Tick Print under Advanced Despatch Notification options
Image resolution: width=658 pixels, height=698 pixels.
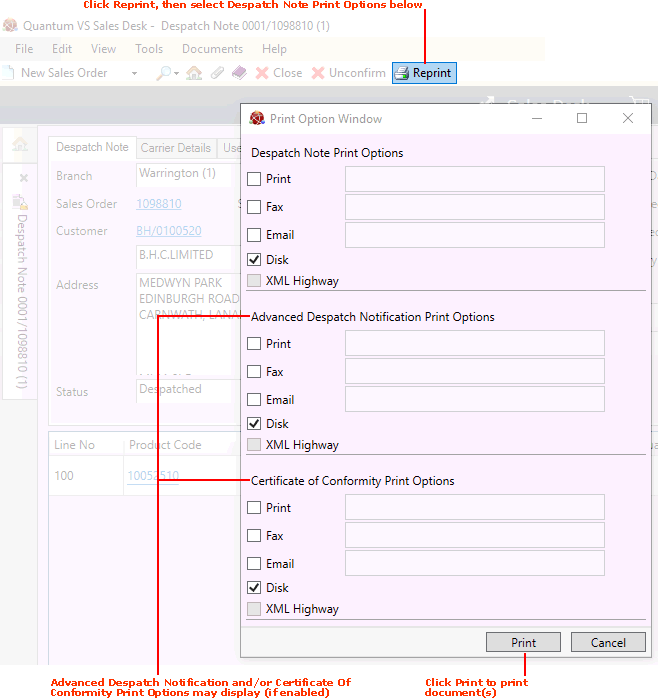(x=254, y=344)
